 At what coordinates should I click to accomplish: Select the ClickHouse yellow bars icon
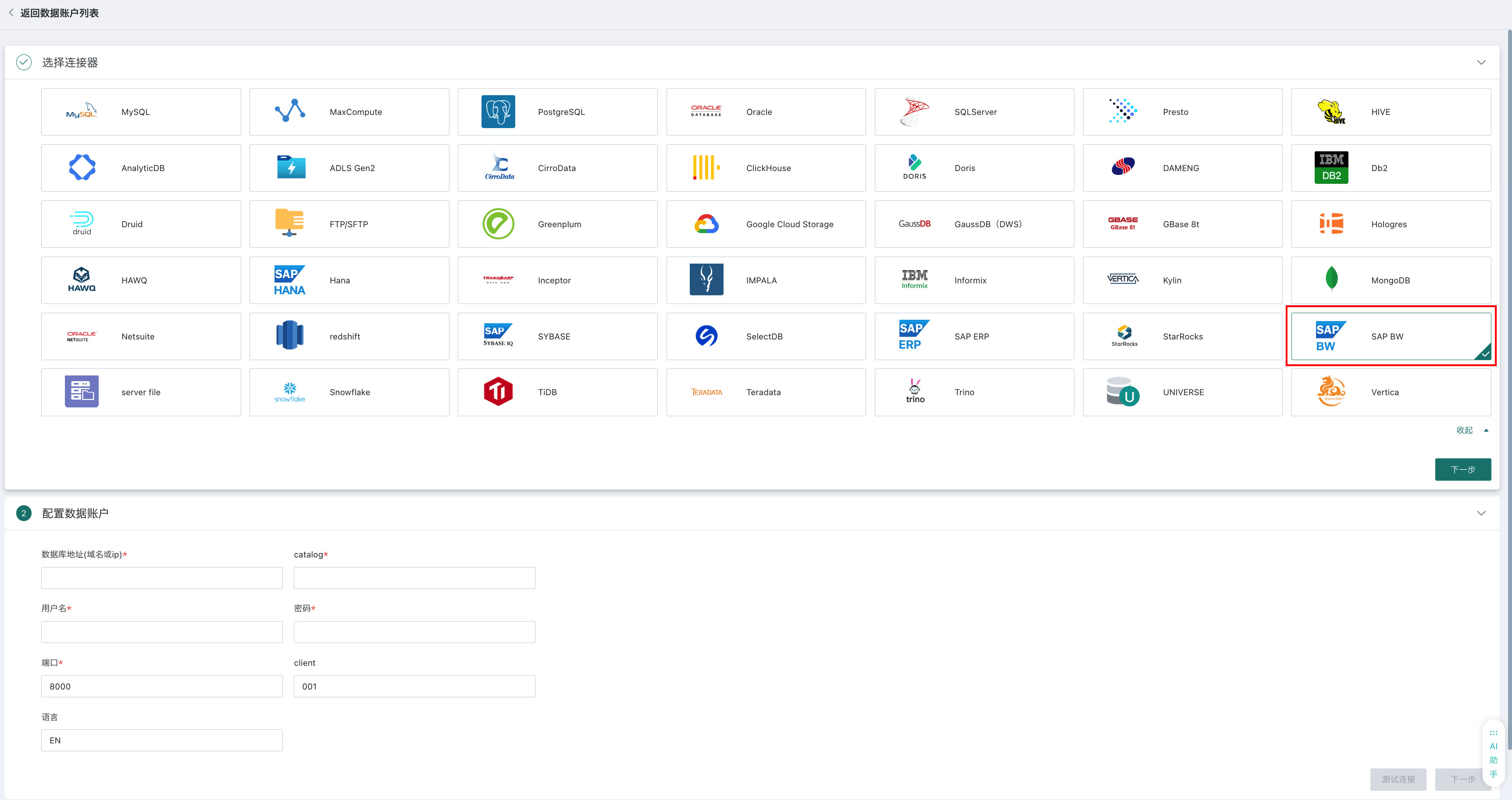click(x=706, y=168)
